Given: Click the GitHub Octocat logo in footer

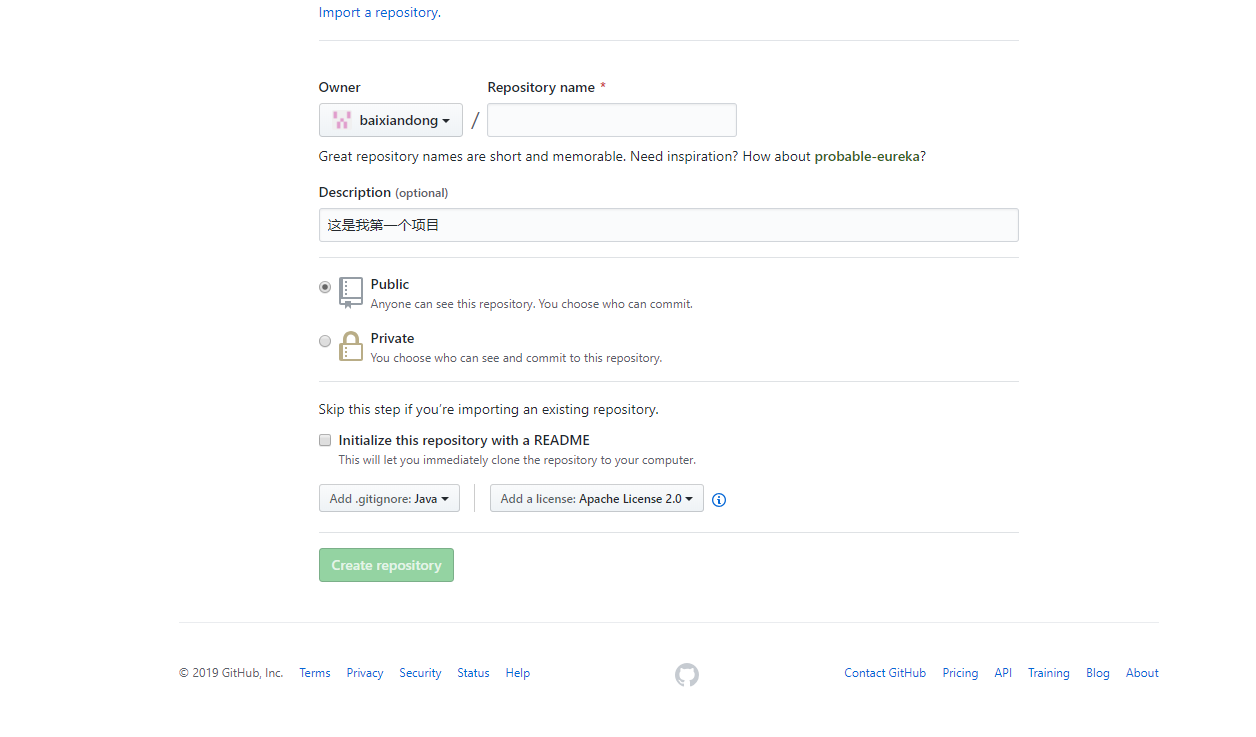Looking at the screenshot, I should [x=686, y=674].
